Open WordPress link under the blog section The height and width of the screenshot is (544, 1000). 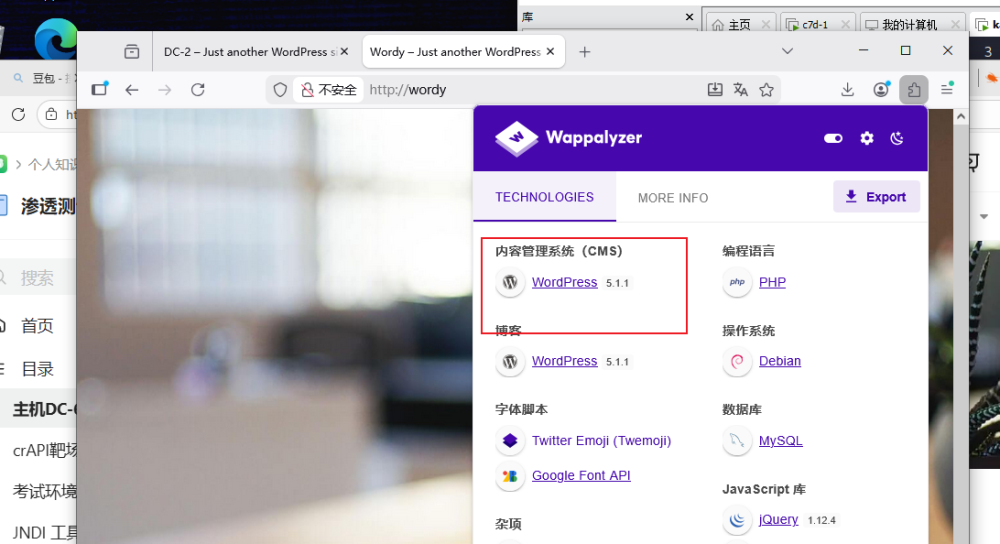coord(564,361)
